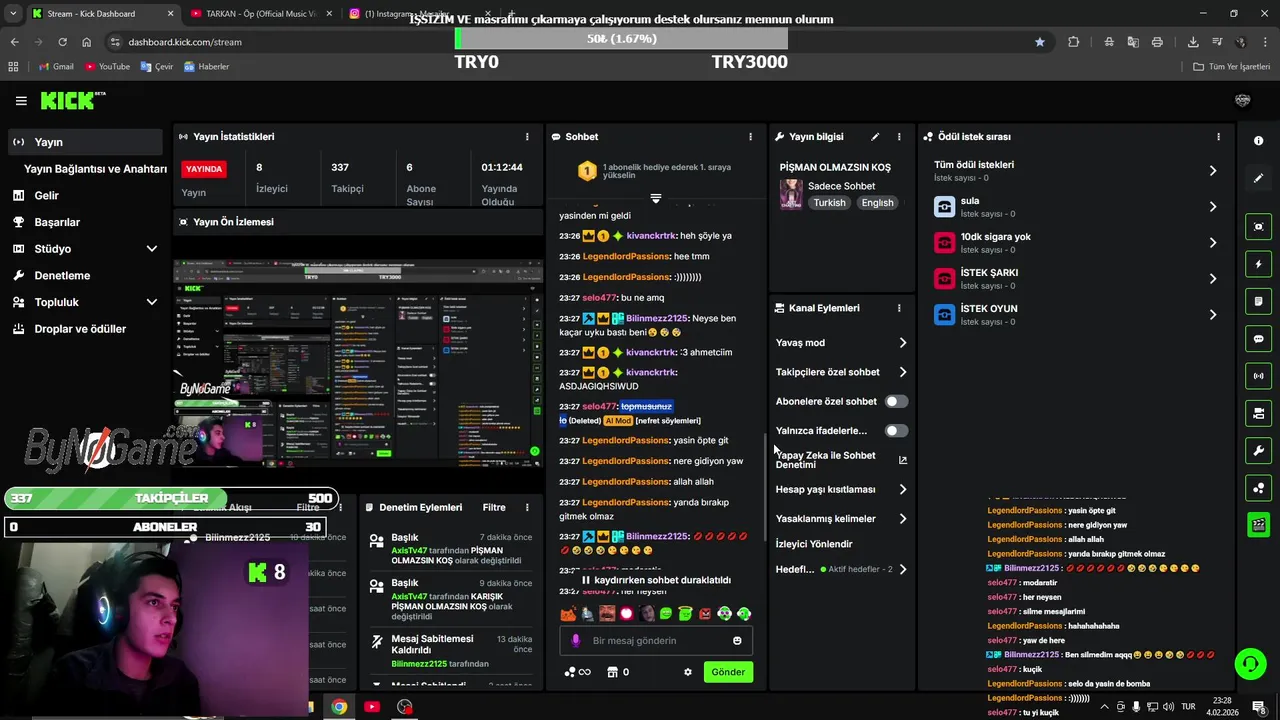
Task: Insert the red angry face emote
Action: (x=705, y=613)
